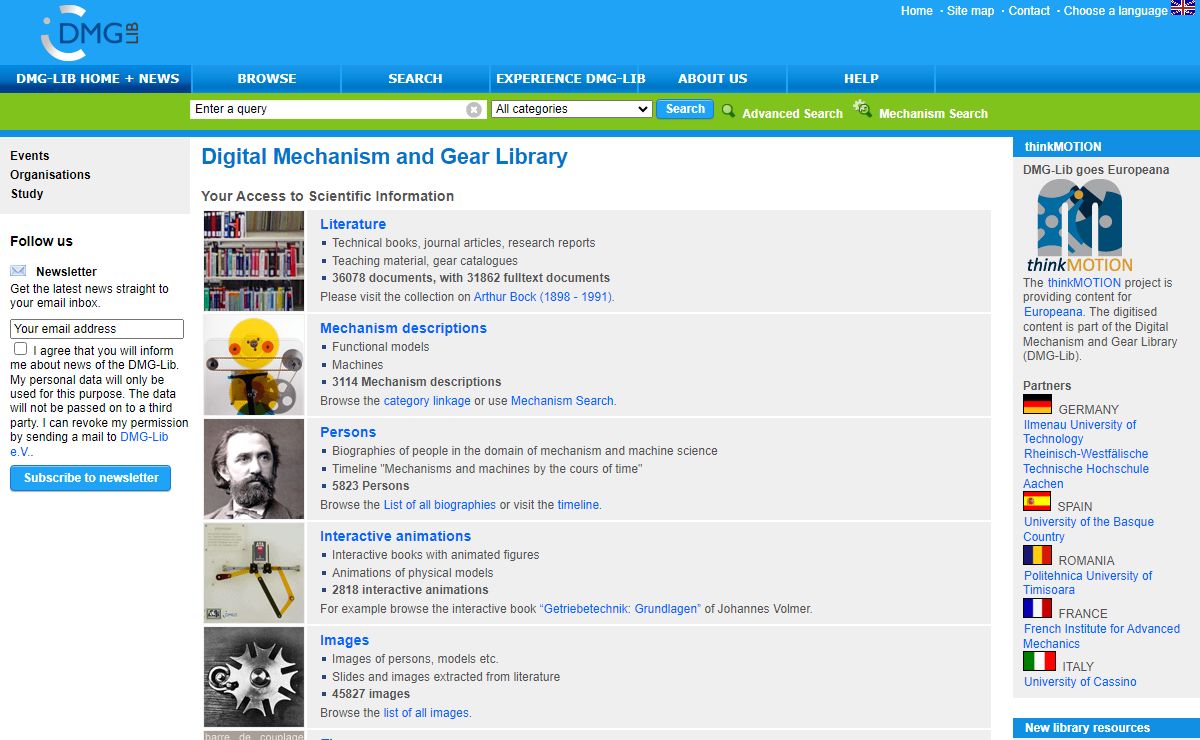Viewport: 1200px width, 740px height.
Task: Click the Italy flag icon
Action: tap(1039, 661)
